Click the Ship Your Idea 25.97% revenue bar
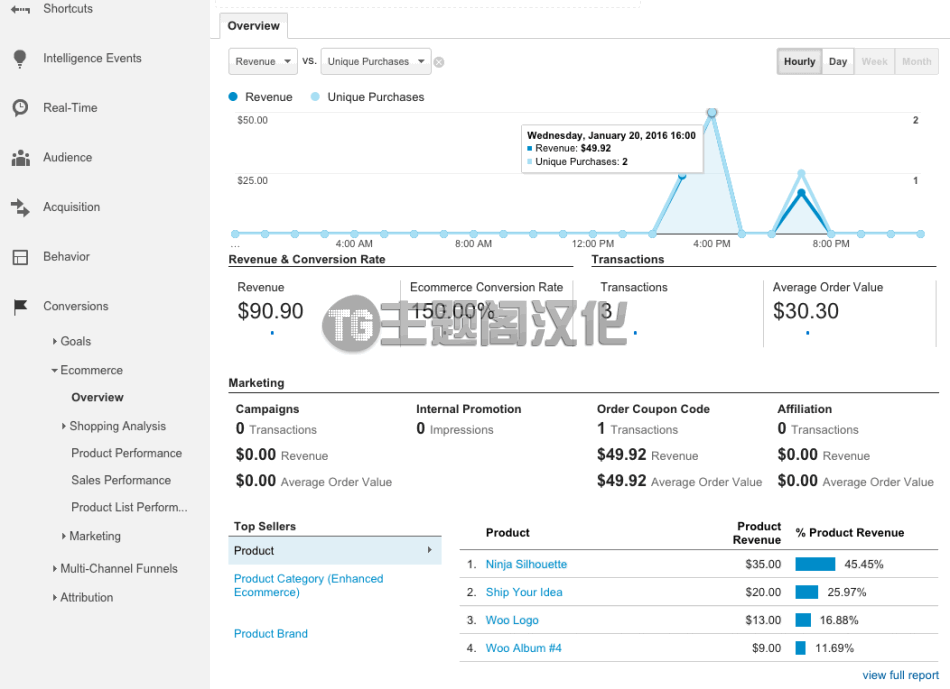The image size is (950, 689). coord(806,593)
